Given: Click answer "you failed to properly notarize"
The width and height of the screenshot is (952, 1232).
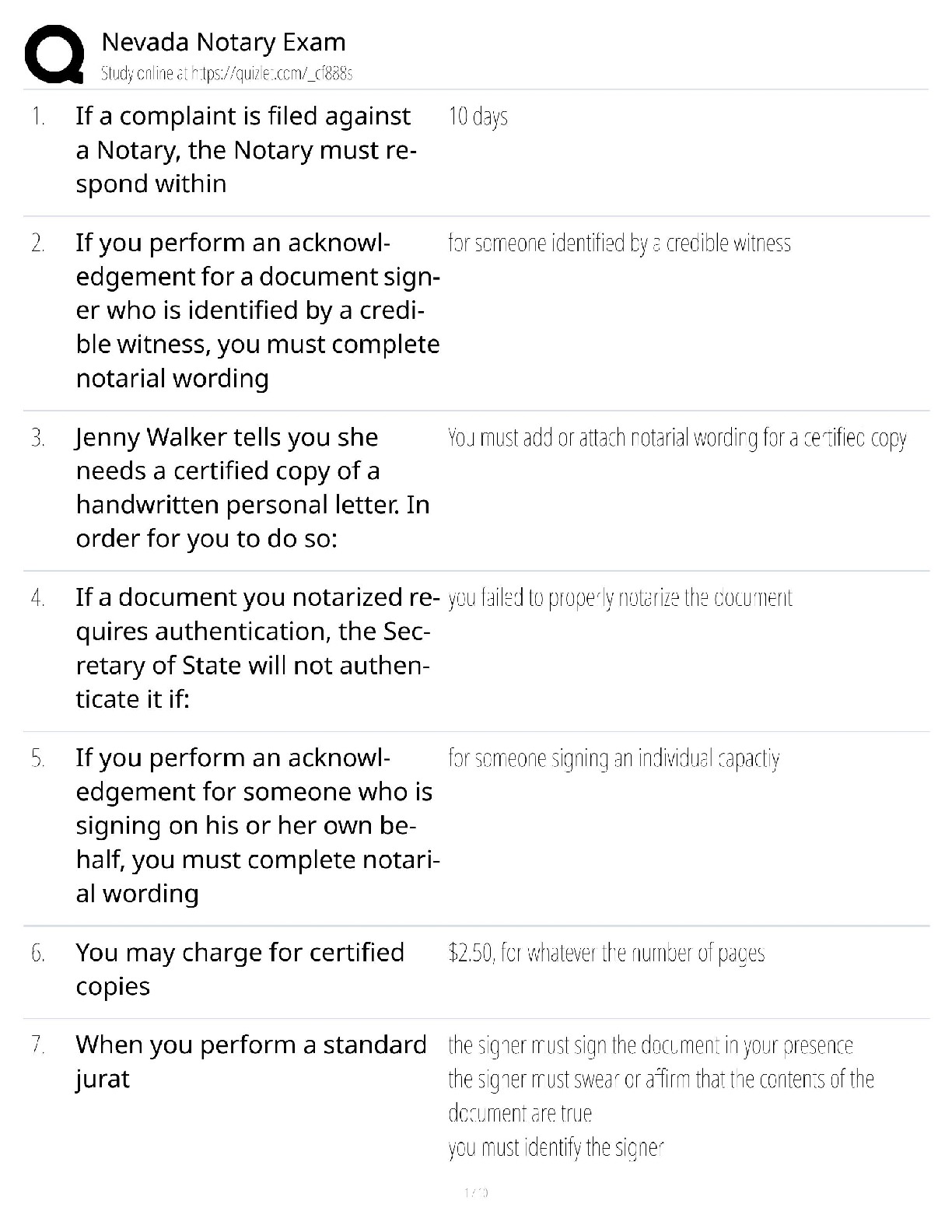Looking at the screenshot, I should (x=620, y=599).
